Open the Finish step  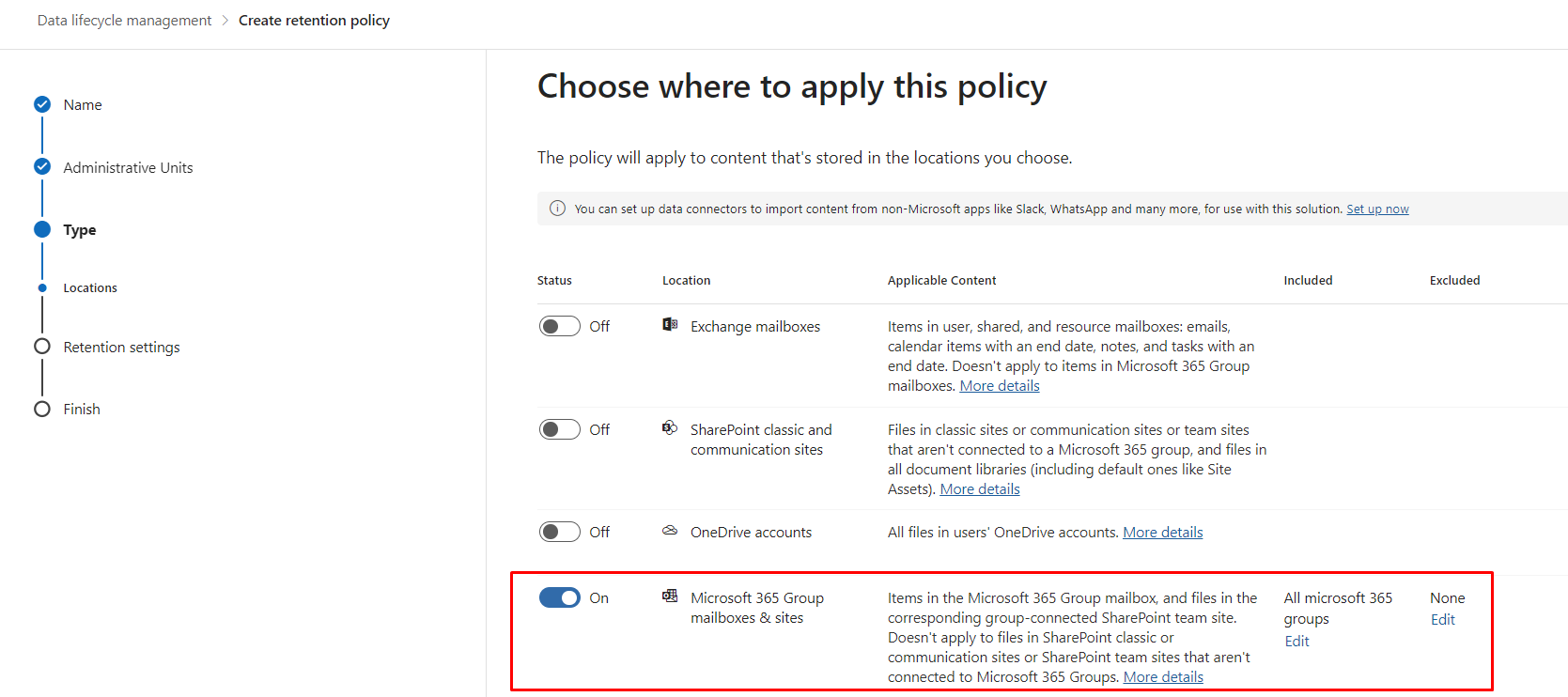click(81, 410)
